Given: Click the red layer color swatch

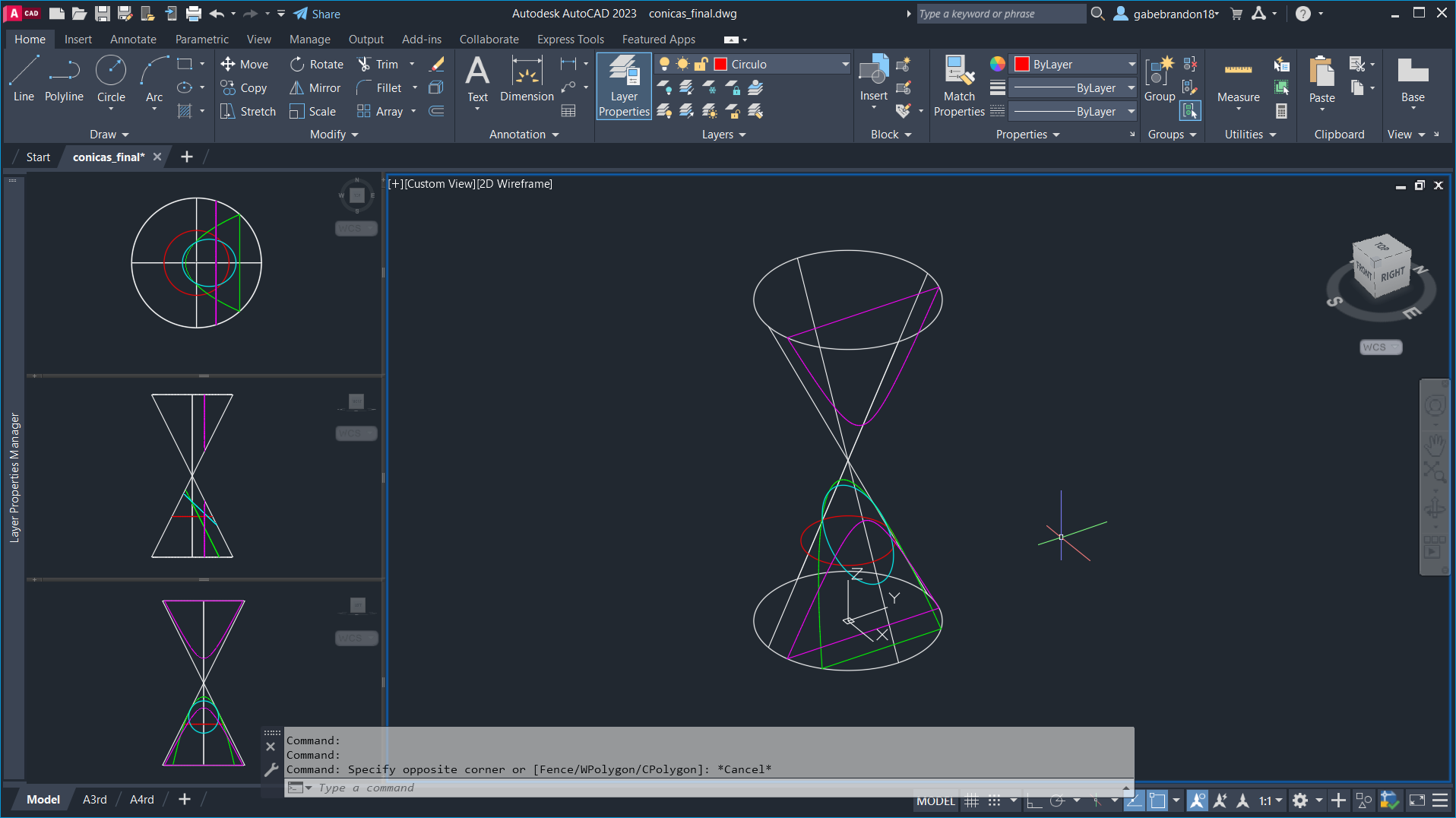Looking at the screenshot, I should (x=721, y=65).
